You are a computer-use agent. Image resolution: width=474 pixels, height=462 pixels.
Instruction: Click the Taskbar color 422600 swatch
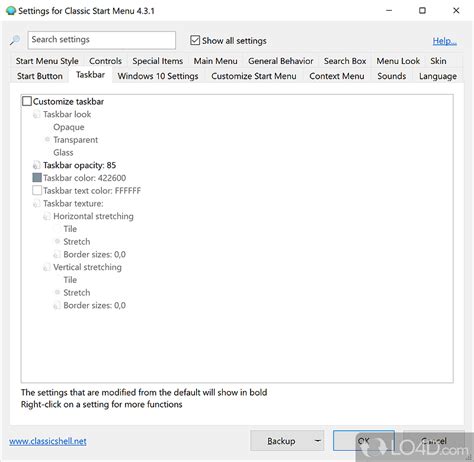[x=37, y=178]
